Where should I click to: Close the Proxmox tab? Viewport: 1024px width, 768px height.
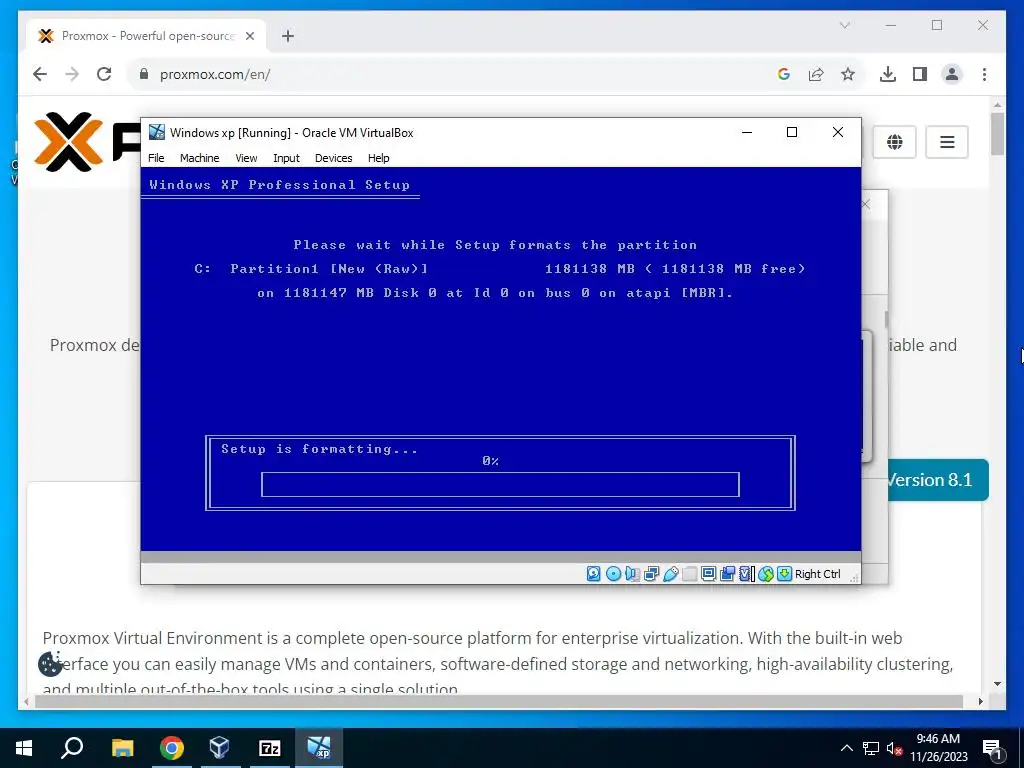(x=249, y=36)
